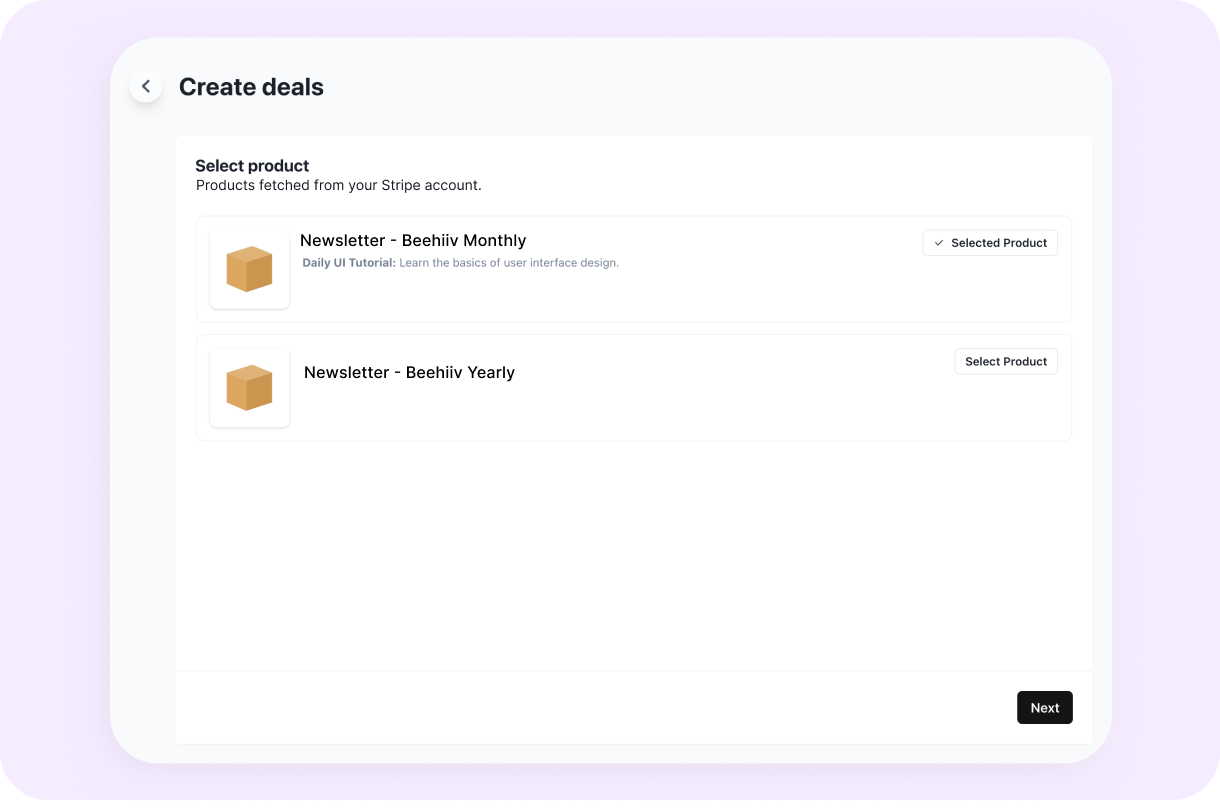This screenshot has width=1220, height=808.
Task: Click the Select product section heading
Action: 252,166
